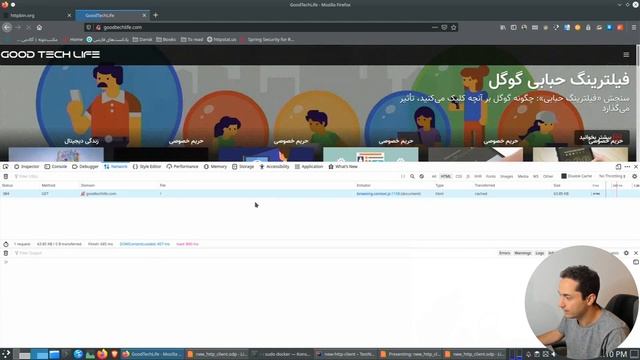Open the request blocking panel icon
640x360 pixels.
click(x=422, y=176)
